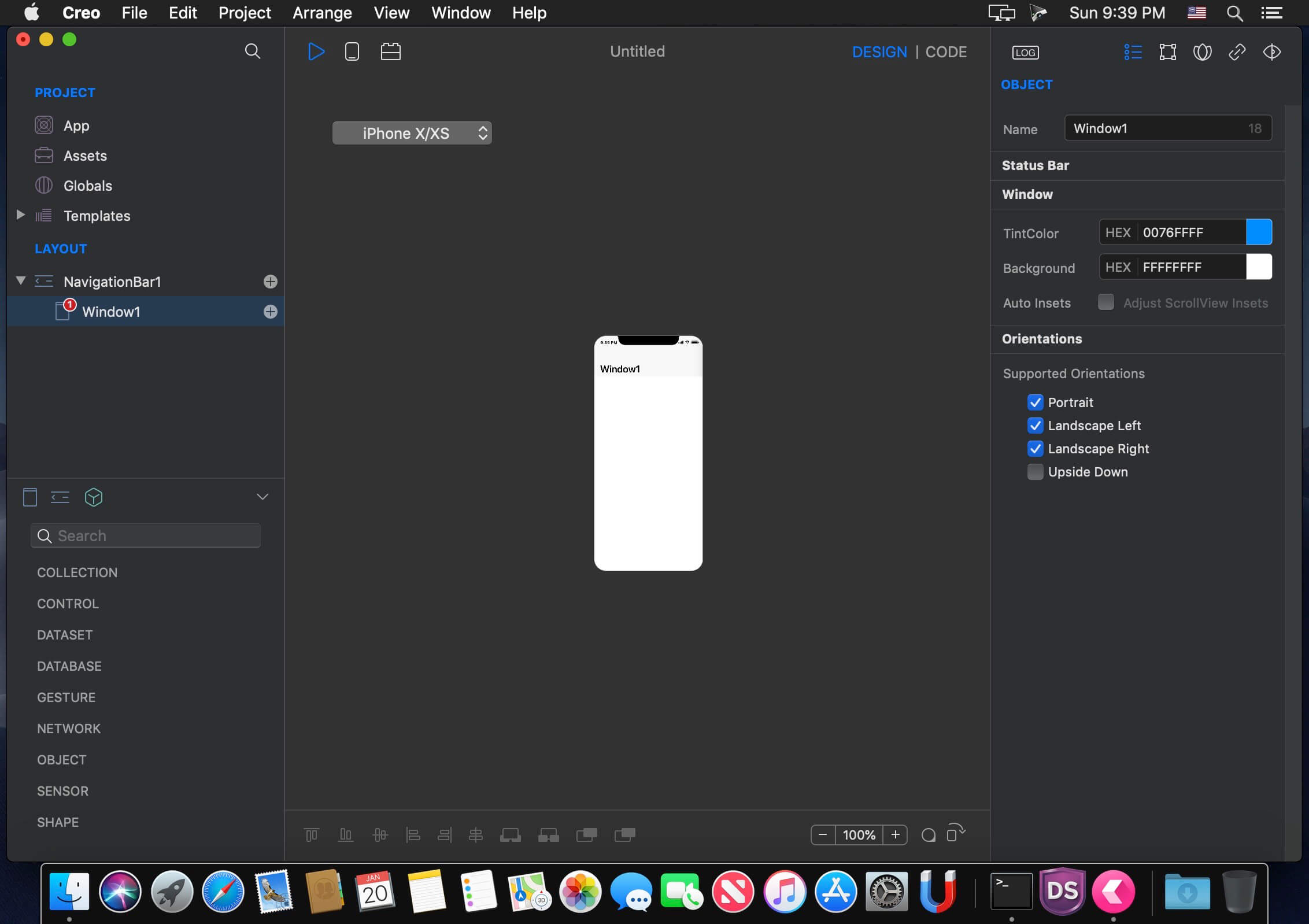Add an item to Window1 with plus
The image size is (1309, 924).
270,312
